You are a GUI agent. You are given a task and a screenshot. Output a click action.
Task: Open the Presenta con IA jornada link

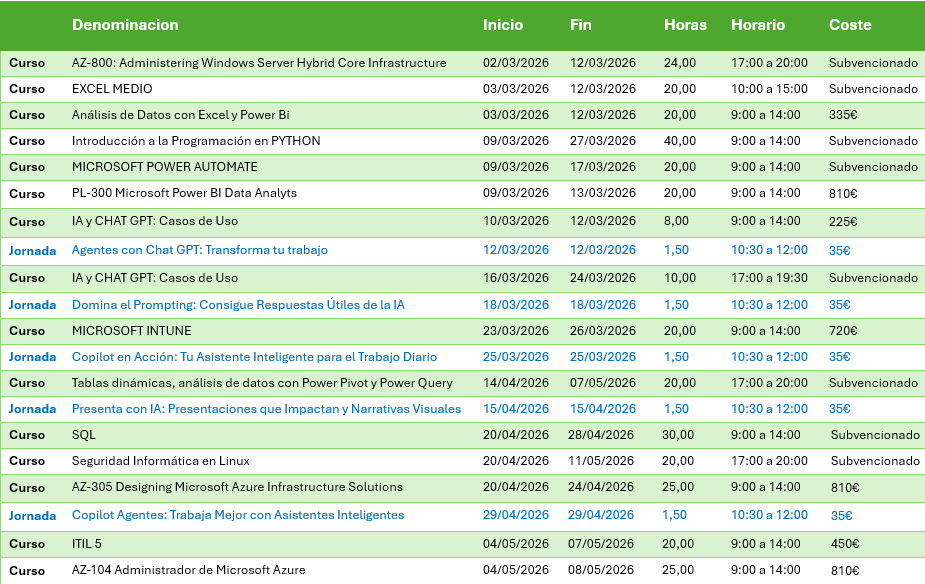(x=266, y=409)
